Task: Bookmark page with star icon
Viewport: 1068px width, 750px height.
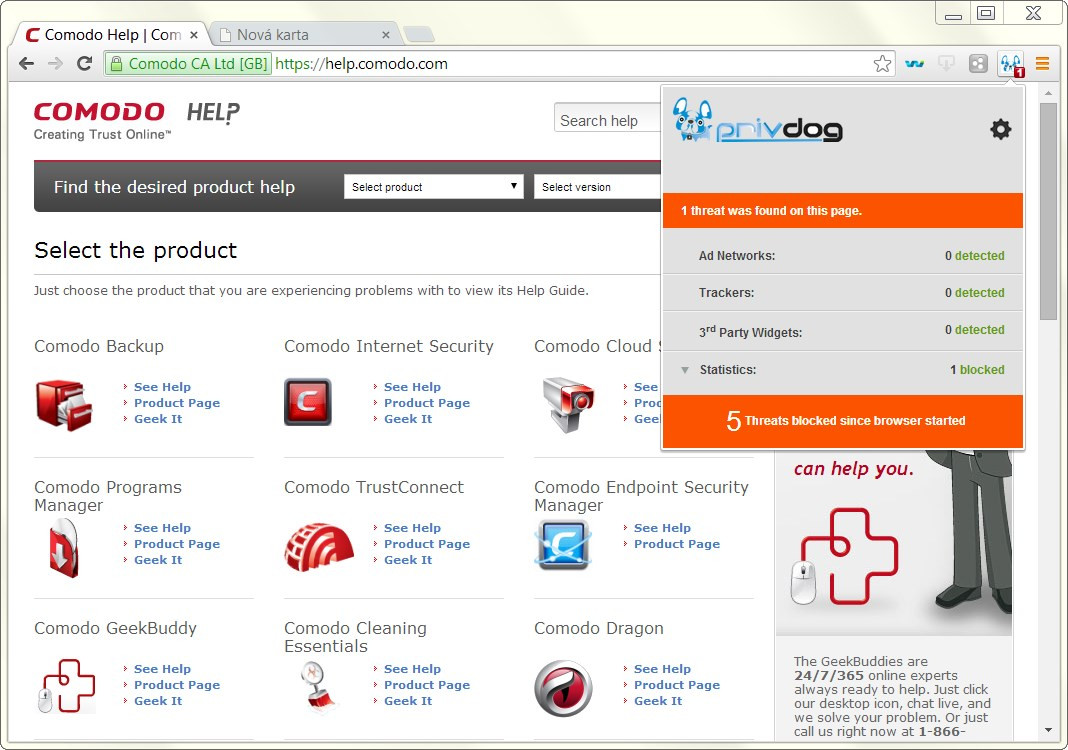Action: [x=882, y=64]
